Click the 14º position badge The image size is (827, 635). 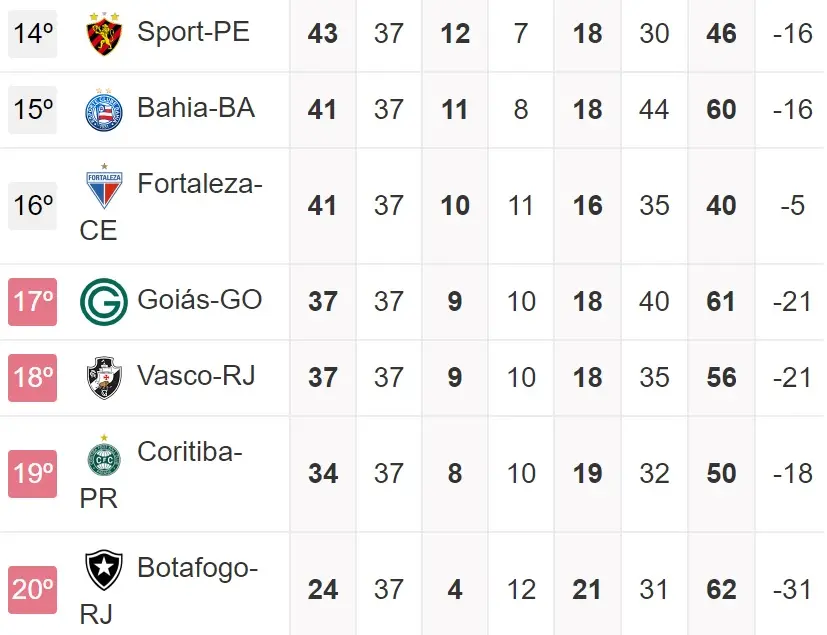point(33,33)
